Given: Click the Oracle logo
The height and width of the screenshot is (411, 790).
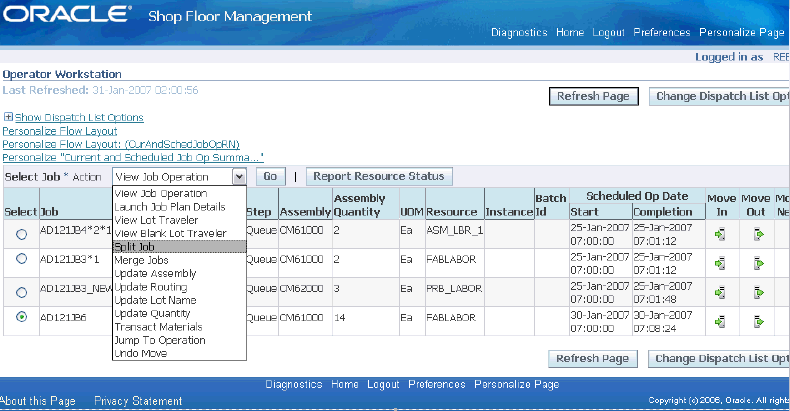Looking at the screenshot, I should click(67, 14).
